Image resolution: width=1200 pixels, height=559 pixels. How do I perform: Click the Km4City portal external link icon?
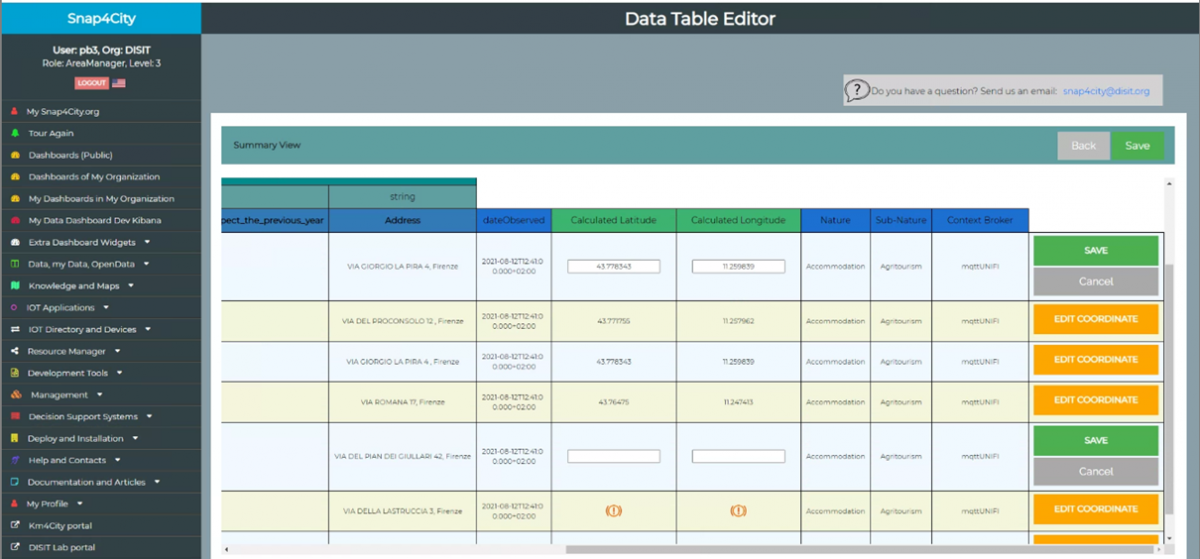(15, 525)
